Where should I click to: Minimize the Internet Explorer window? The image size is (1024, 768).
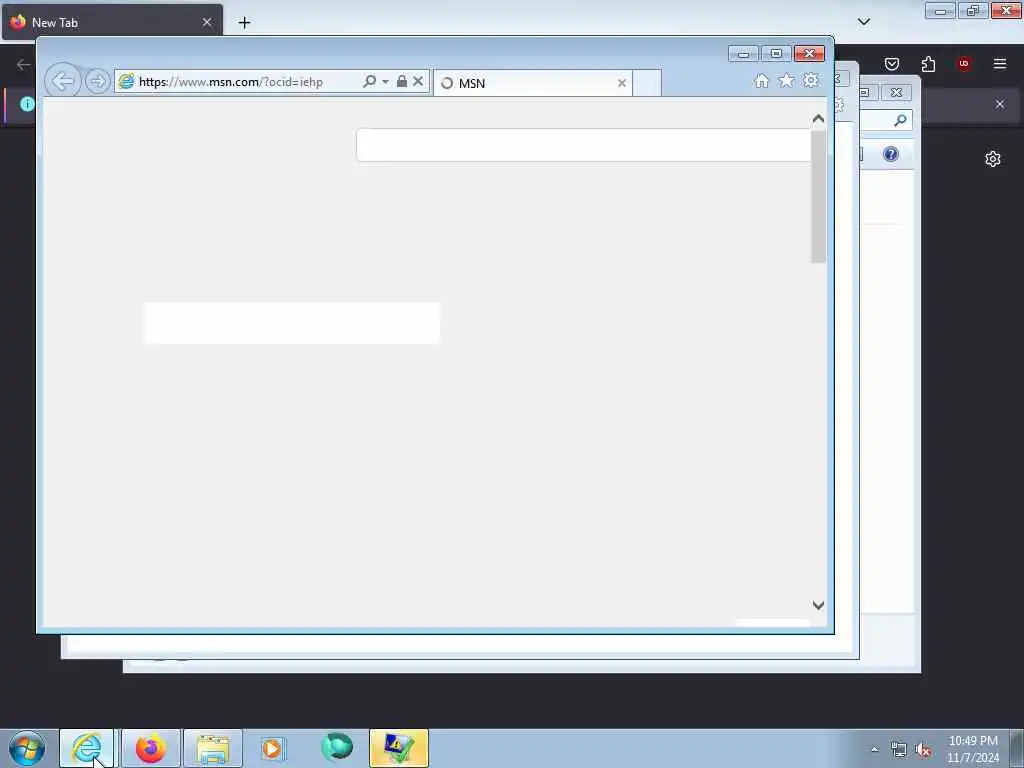[743, 54]
